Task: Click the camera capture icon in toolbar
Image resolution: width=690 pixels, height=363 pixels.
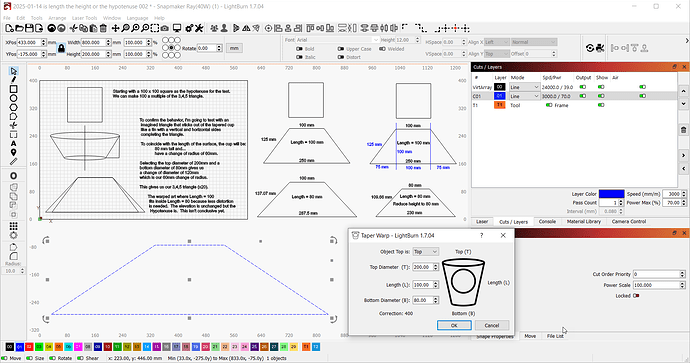Action: point(164,29)
